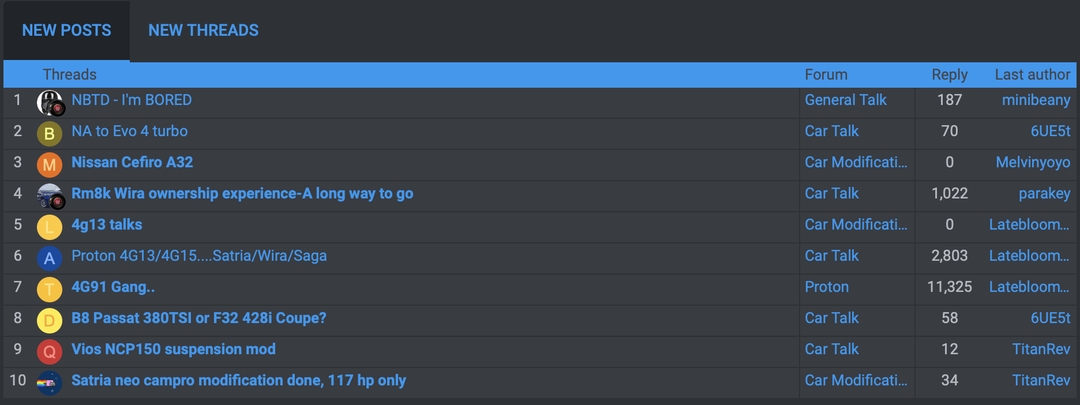Image resolution: width=1080 pixels, height=405 pixels.
Task: Open Melvinyoyo's last author profile link
Action: 1033,162
